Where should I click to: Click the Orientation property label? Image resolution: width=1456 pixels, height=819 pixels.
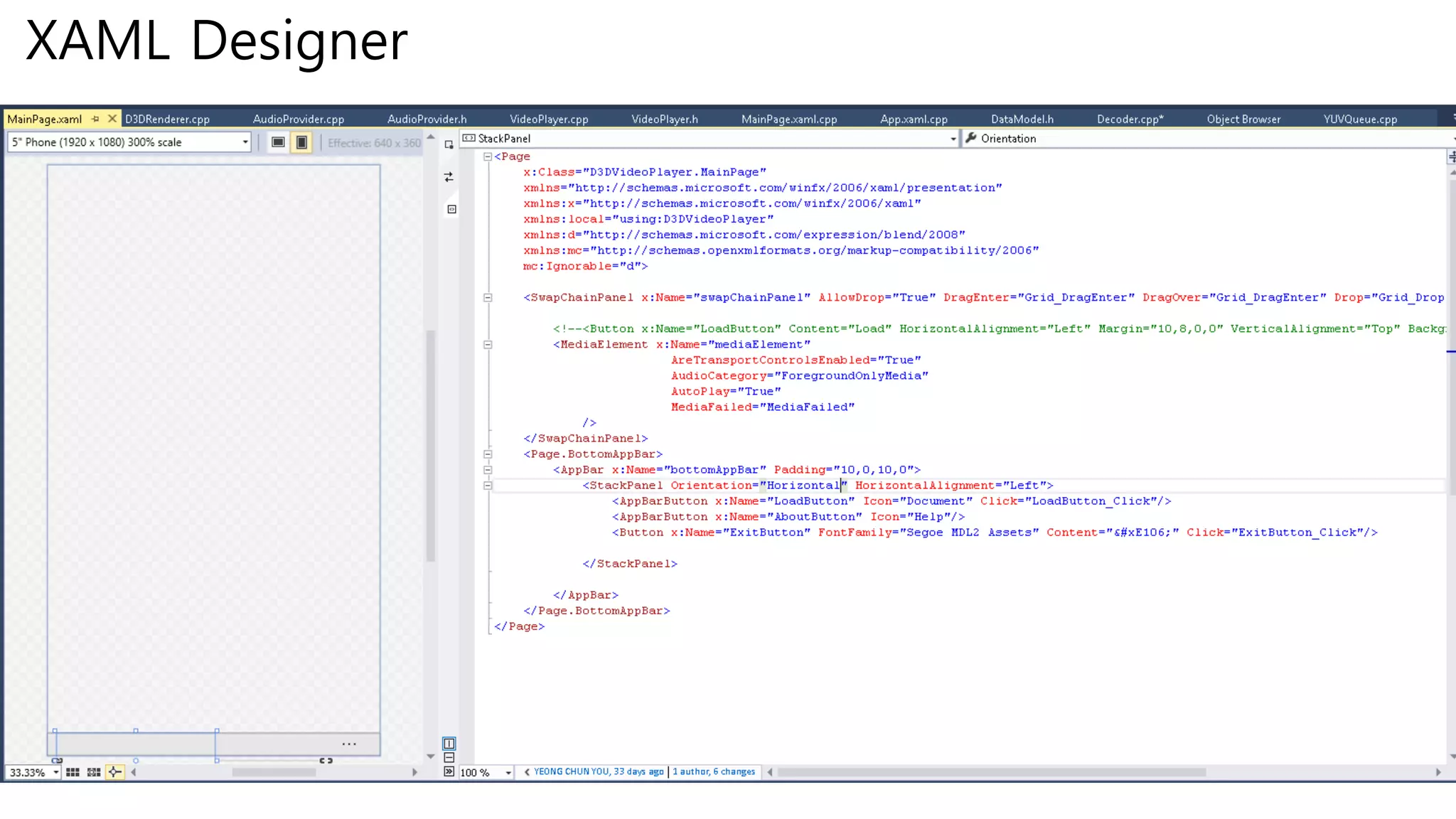tap(1008, 139)
